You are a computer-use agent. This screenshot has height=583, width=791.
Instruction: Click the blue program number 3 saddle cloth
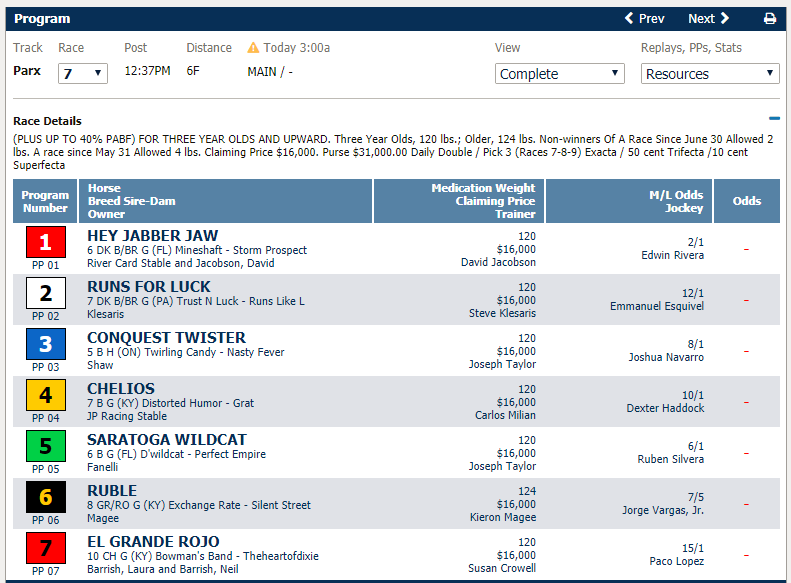[46, 344]
